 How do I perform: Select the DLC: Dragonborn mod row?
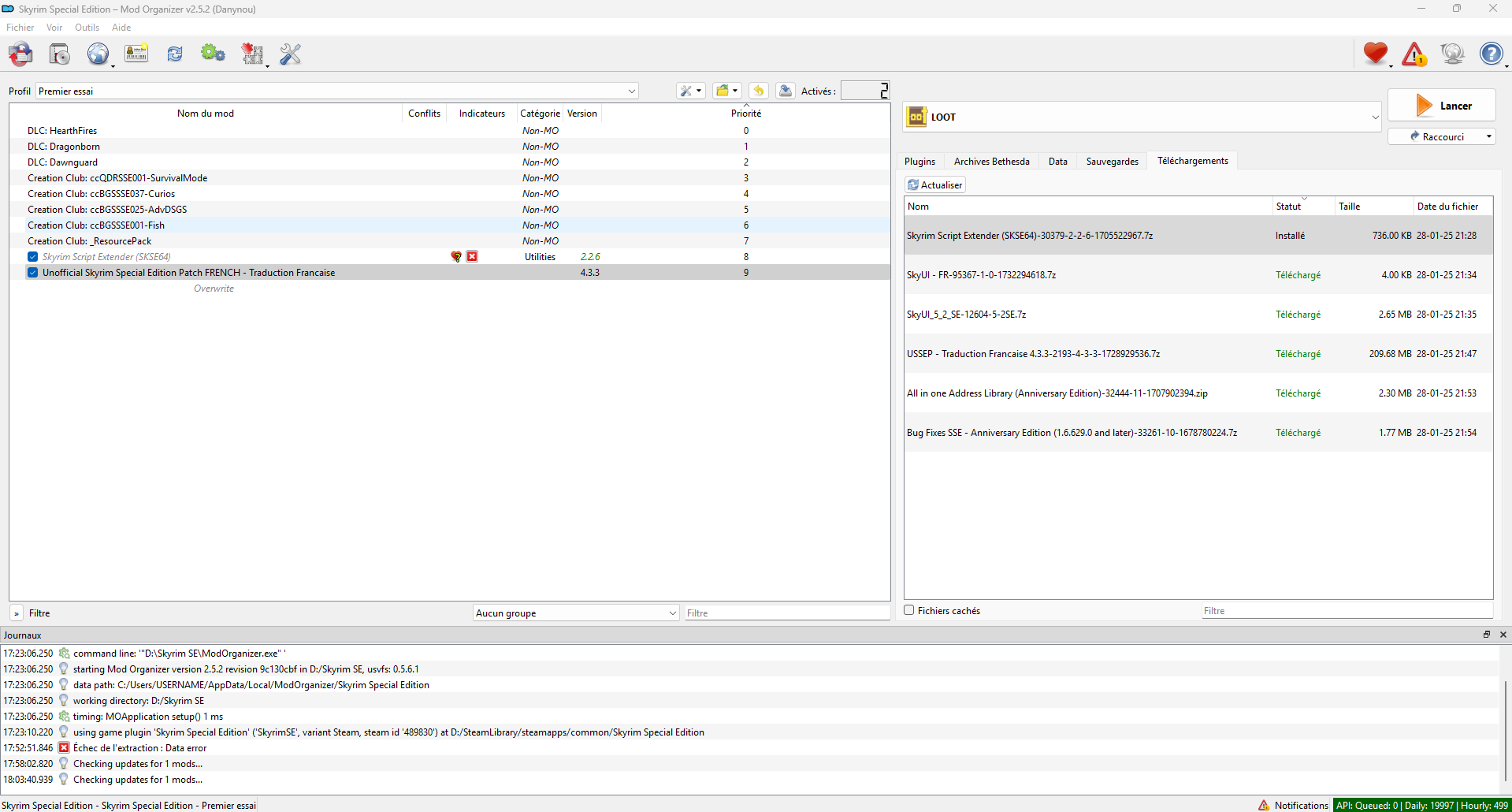tap(450, 146)
